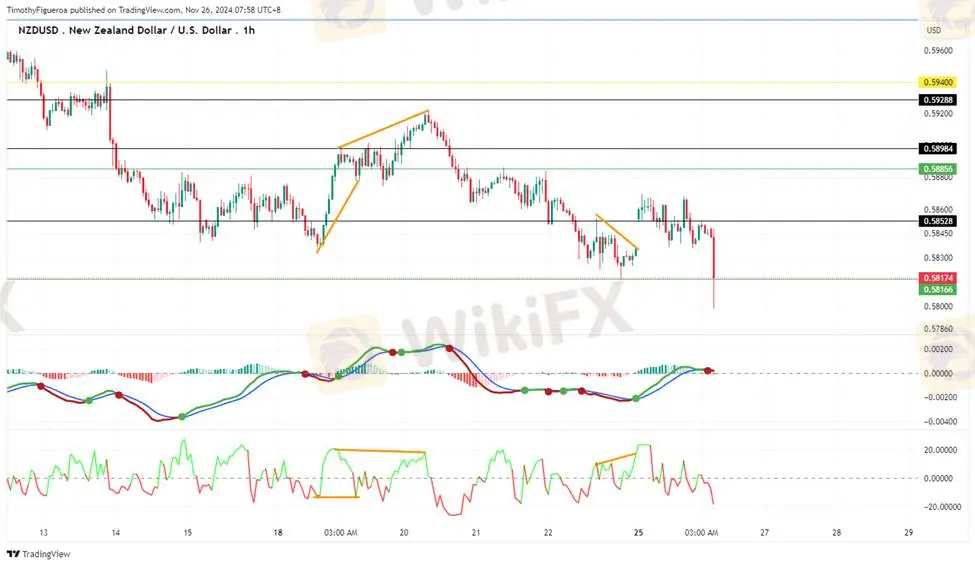Viewport: 975px width, 566px height.
Task: Click the USD currency label on price axis
Action: click(x=934, y=30)
